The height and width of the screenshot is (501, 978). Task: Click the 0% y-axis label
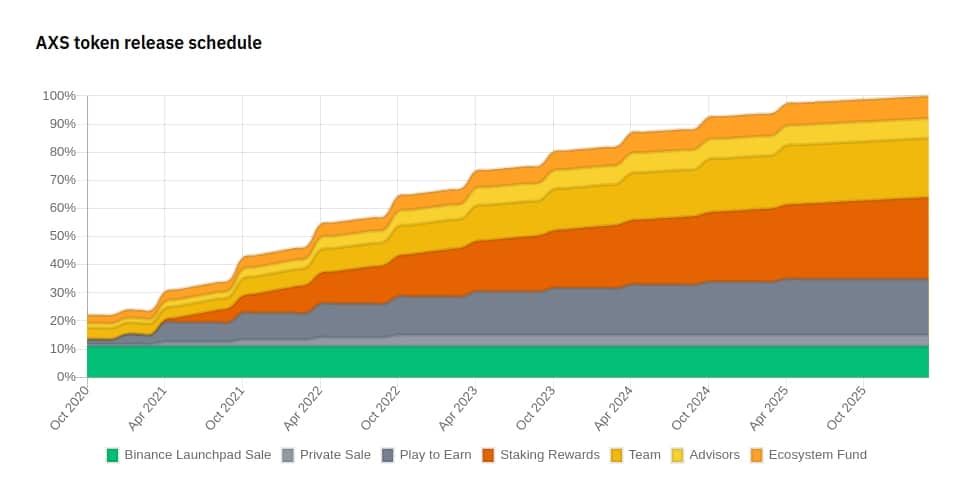(66, 377)
